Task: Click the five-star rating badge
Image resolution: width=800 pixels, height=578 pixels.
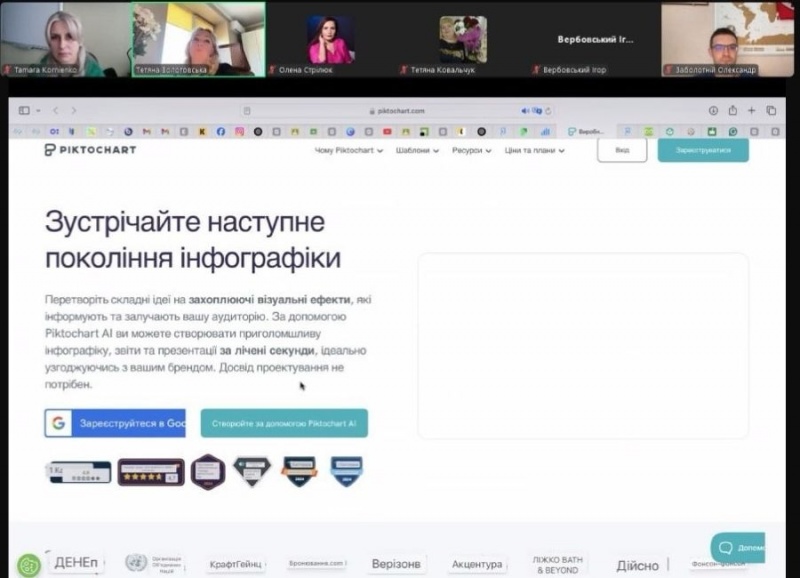Action: [x=151, y=472]
